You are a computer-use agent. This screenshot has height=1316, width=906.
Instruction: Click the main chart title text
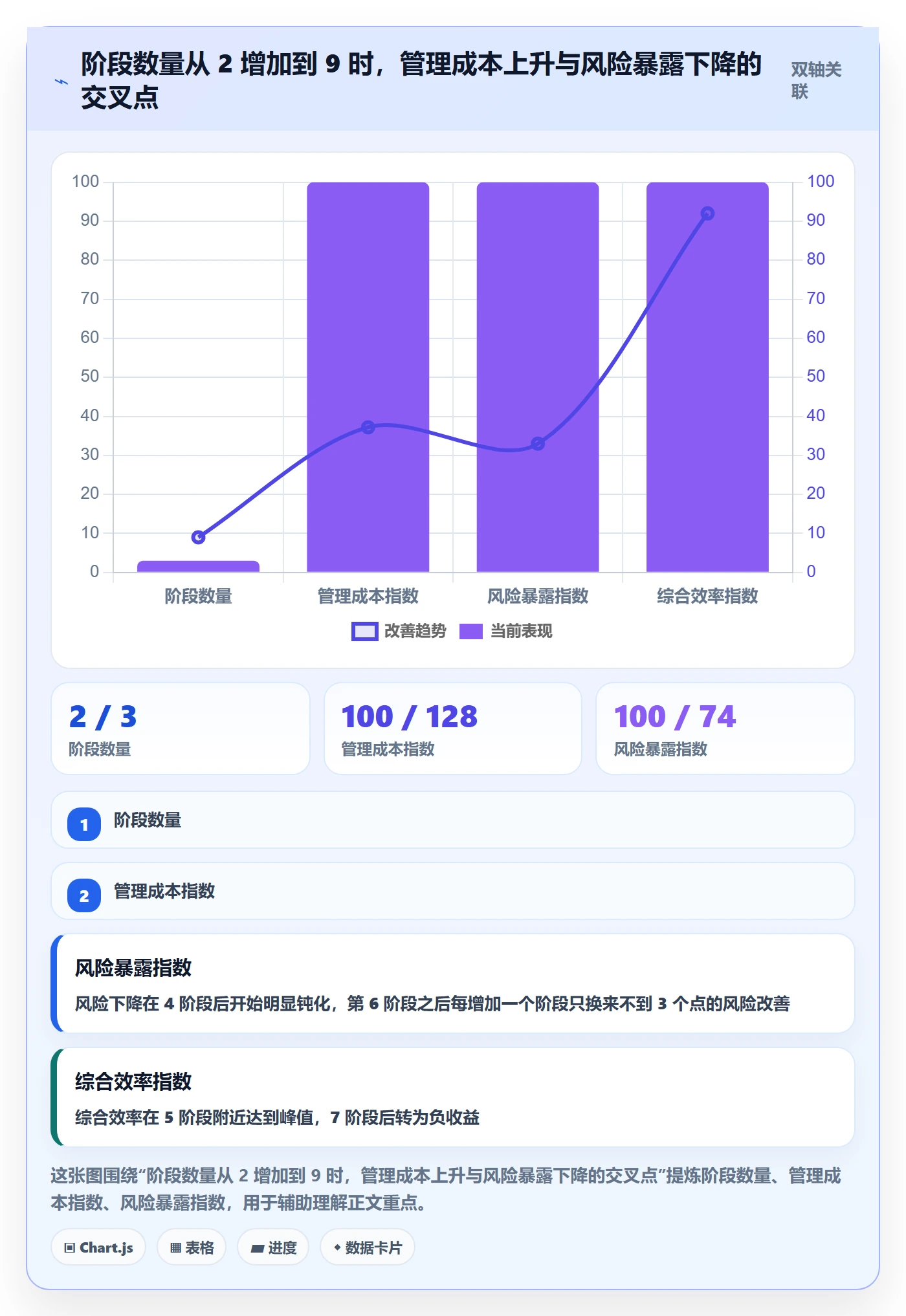tap(421, 80)
